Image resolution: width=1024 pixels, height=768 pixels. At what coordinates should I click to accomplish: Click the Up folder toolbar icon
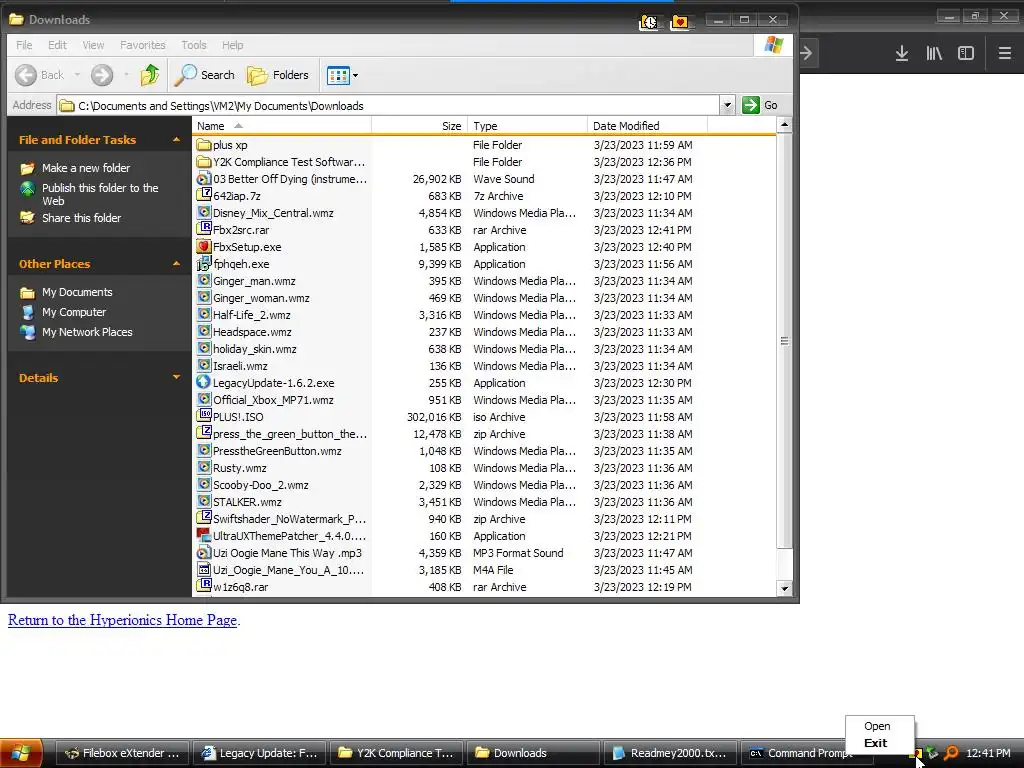(x=150, y=75)
